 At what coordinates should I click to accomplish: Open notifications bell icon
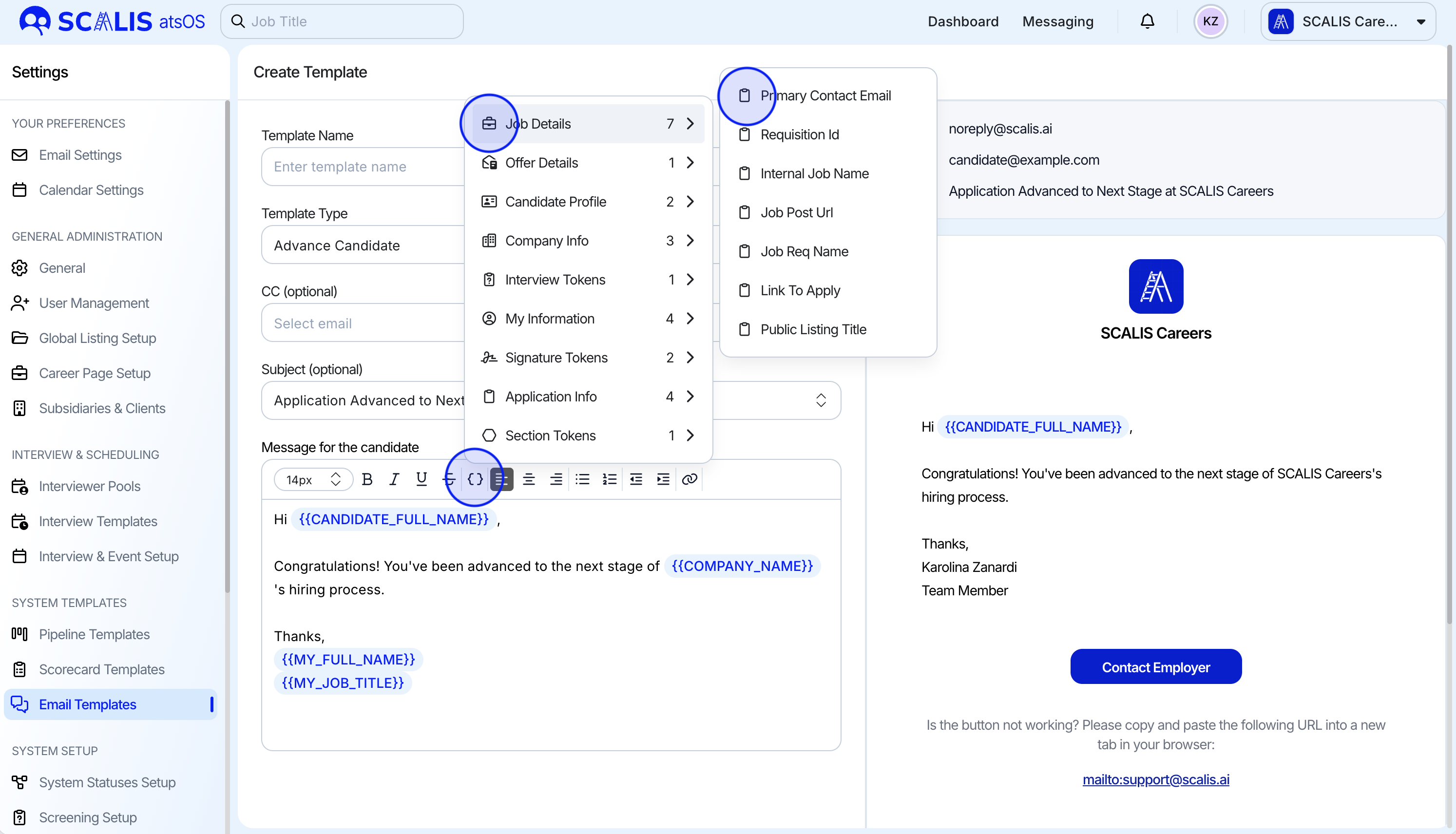[1147, 21]
